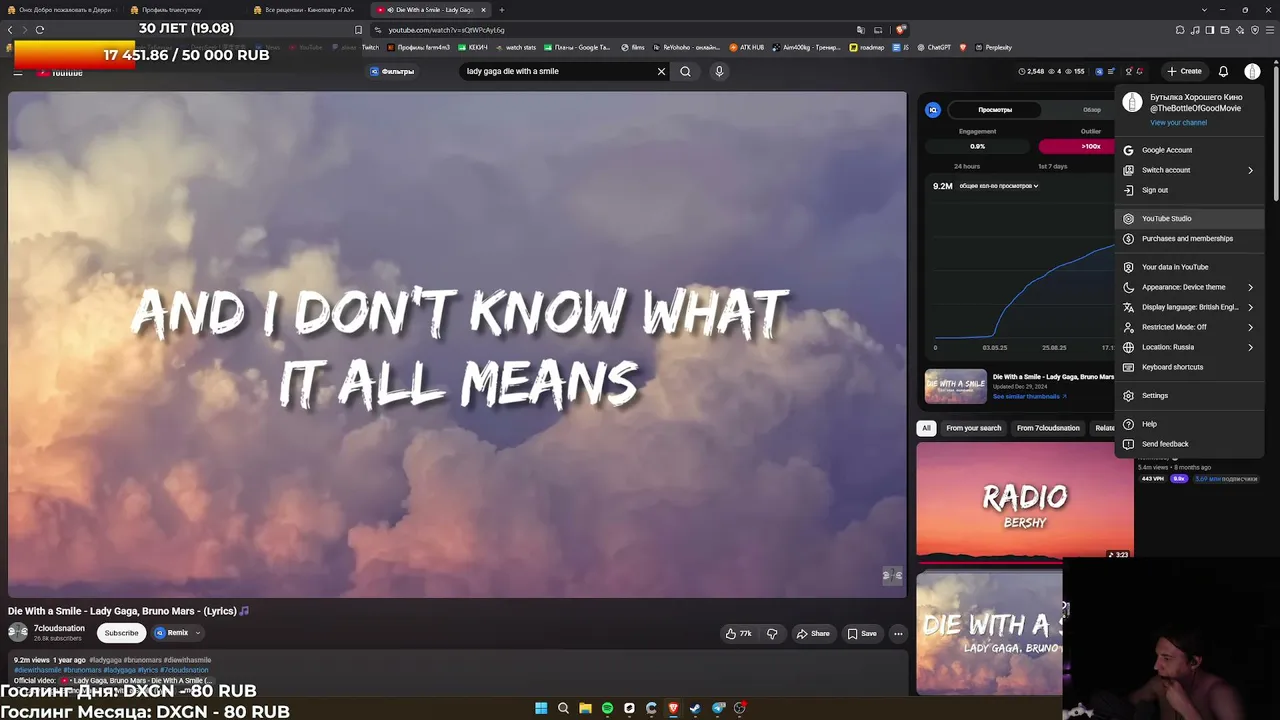Click the YouTube search magnifier button
This screenshot has height=720, width=1280.
tap(685, 71)
